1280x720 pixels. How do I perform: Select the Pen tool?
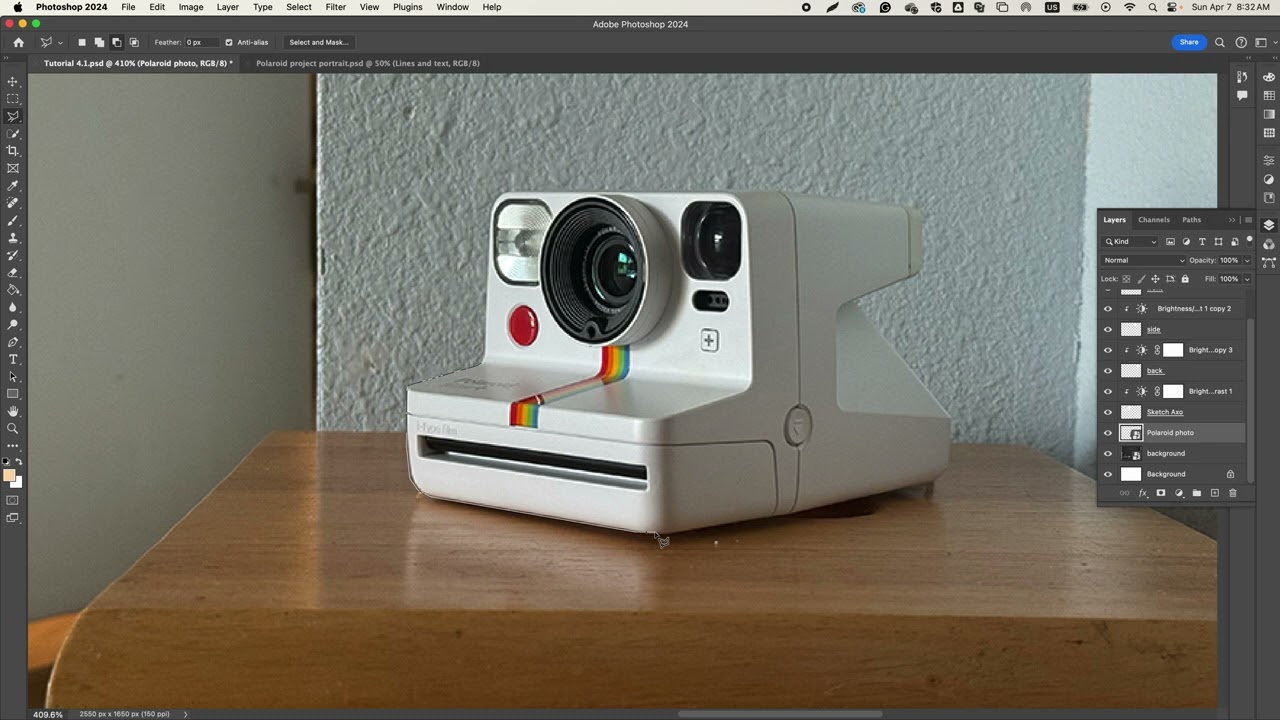13,342
